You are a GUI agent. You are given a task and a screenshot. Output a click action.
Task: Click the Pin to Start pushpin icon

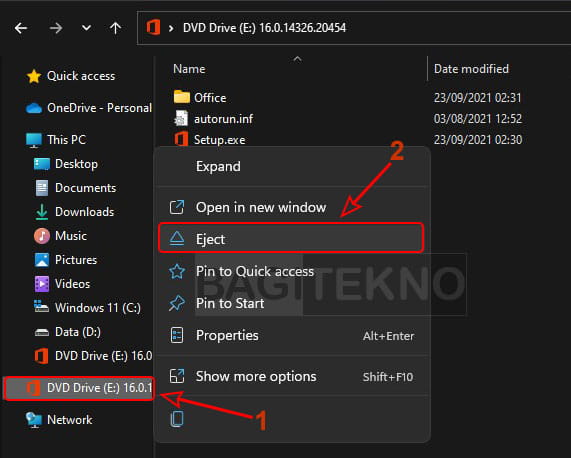pyautogui.click(x=177, y=303)
